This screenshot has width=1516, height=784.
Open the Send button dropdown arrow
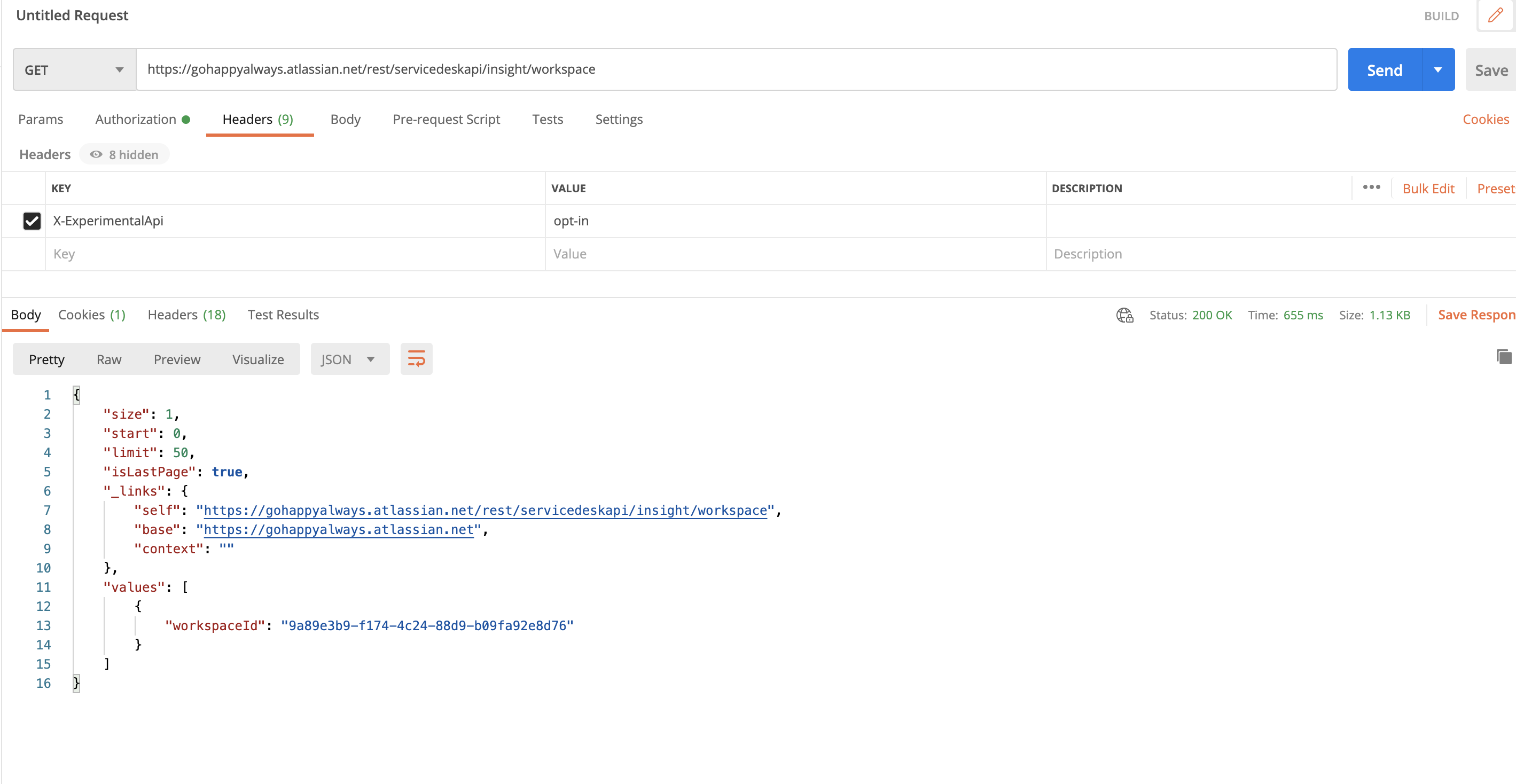coord(1437,69)
